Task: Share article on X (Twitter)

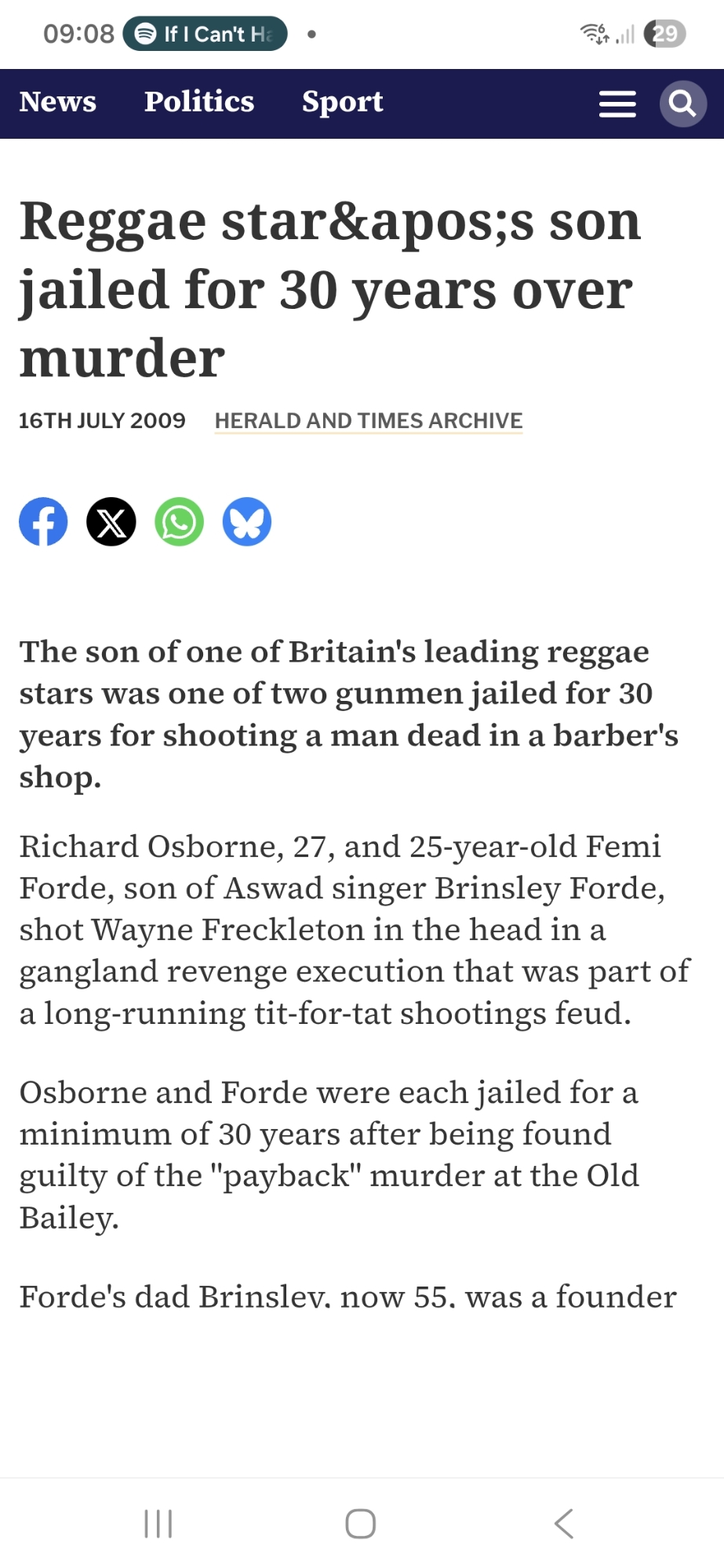Action: [111, 521]
